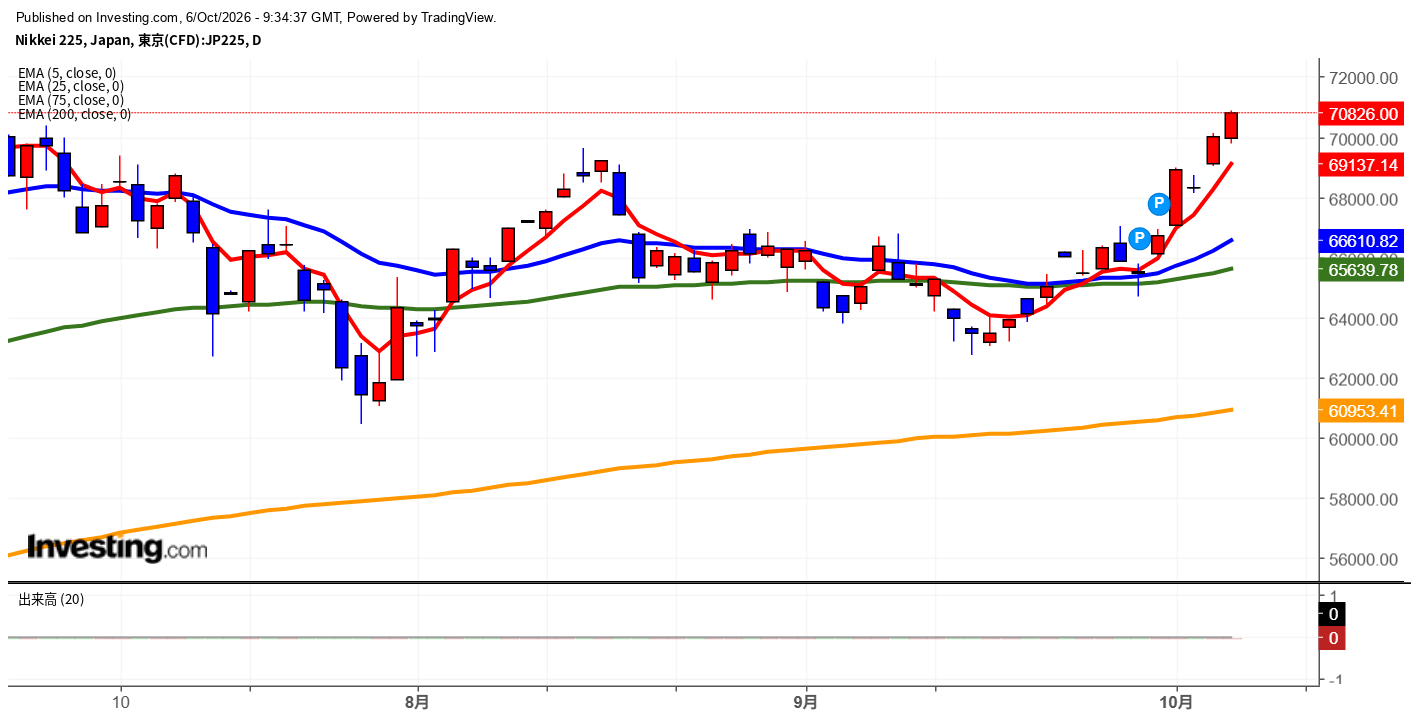Select the EMA (75, close, 0) legend

pos(71,100)
